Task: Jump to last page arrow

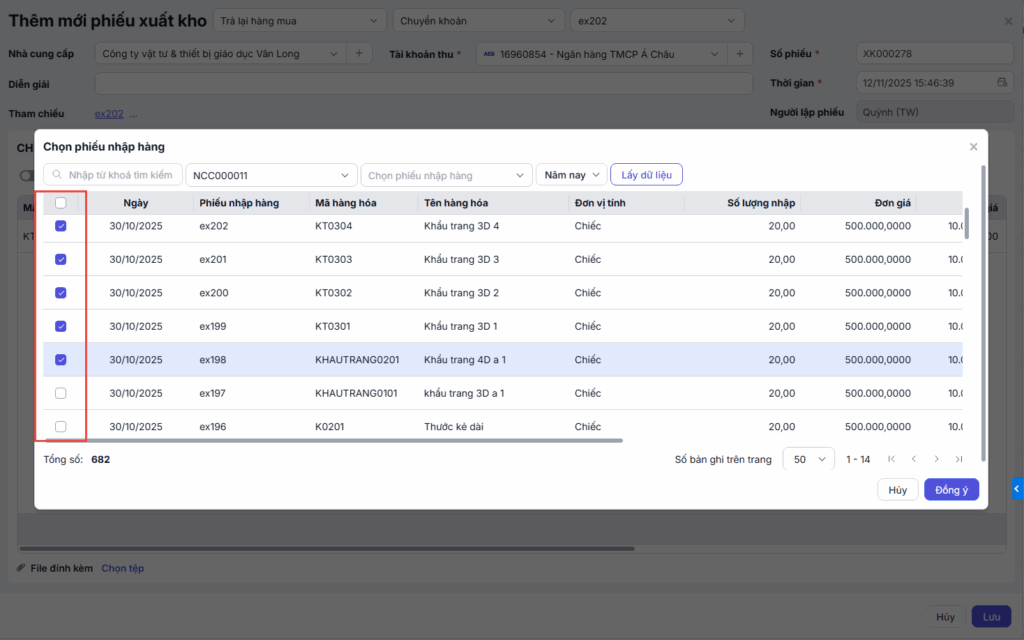Action: 959,459
